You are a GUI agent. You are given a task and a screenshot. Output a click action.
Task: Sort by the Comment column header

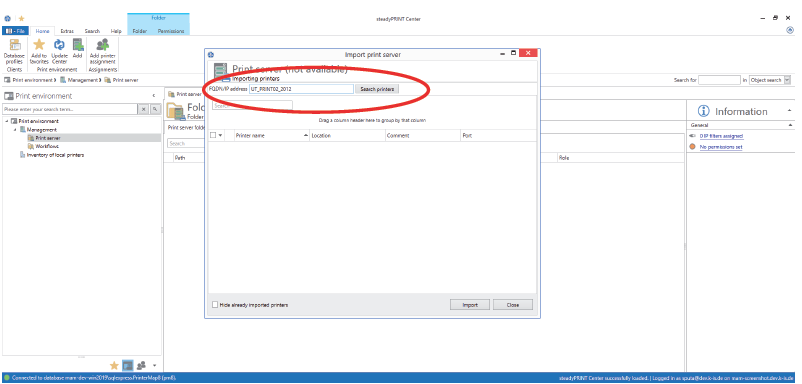[422, 135]
